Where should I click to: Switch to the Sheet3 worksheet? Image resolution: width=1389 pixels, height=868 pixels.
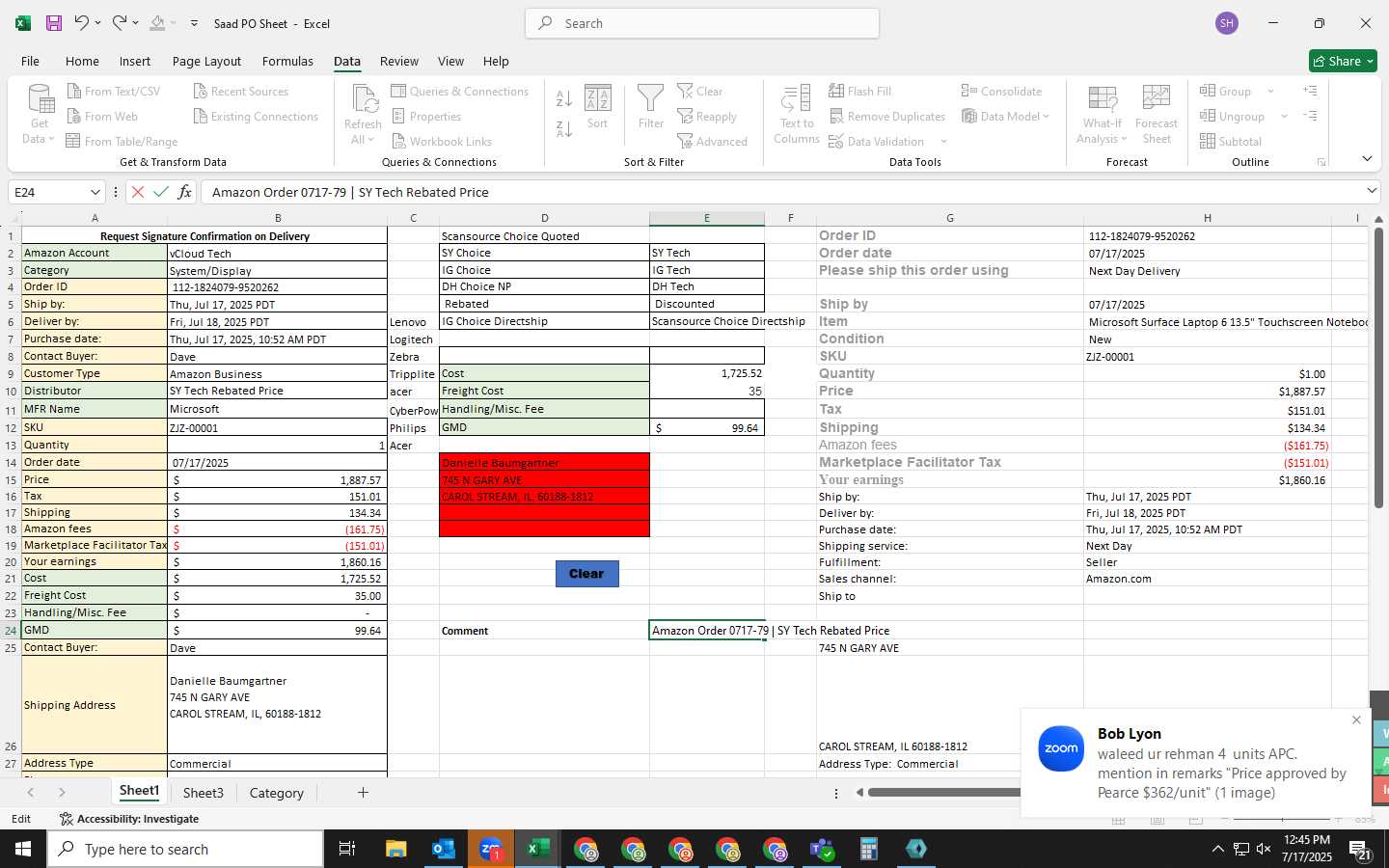point(204,793)
